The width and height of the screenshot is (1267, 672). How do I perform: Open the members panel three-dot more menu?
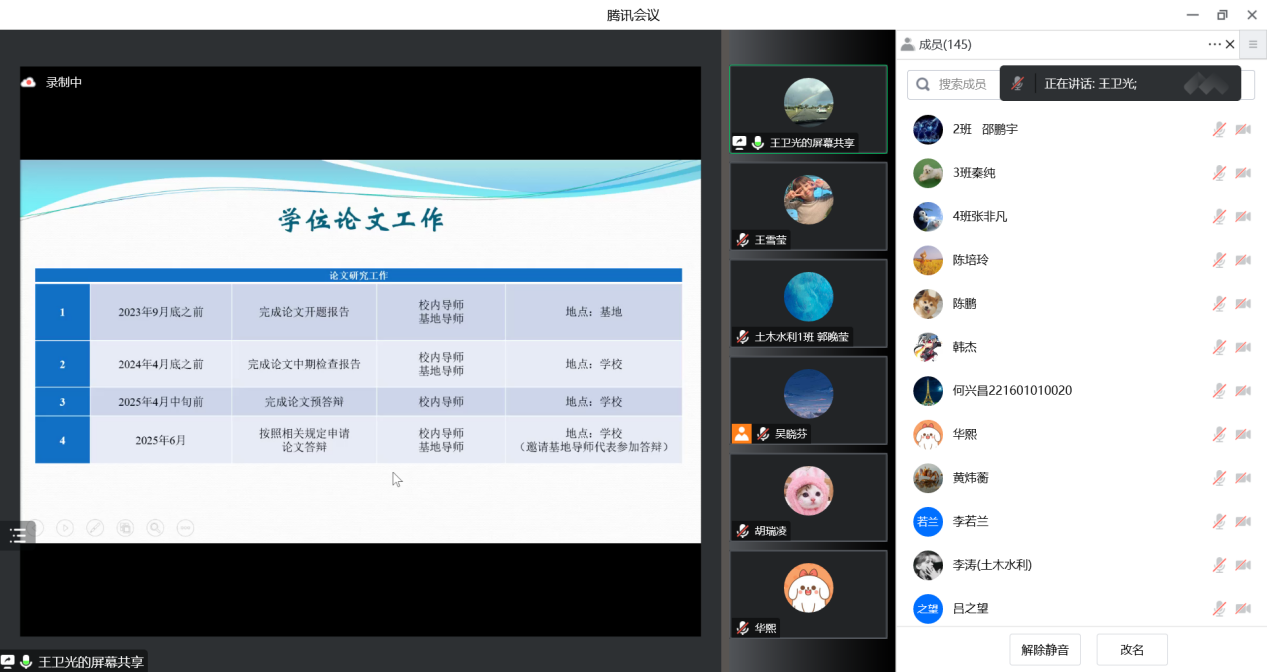coord(1214,44)
